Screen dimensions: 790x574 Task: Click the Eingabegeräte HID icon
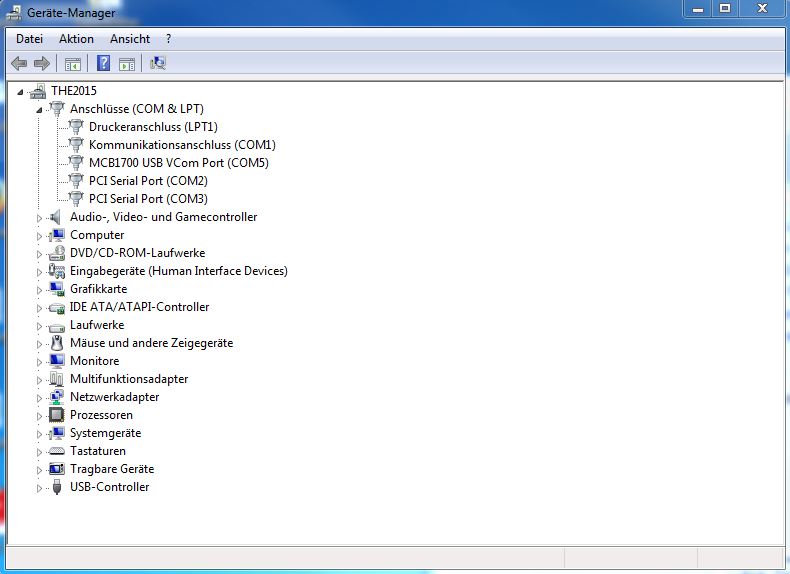(56, 271)
